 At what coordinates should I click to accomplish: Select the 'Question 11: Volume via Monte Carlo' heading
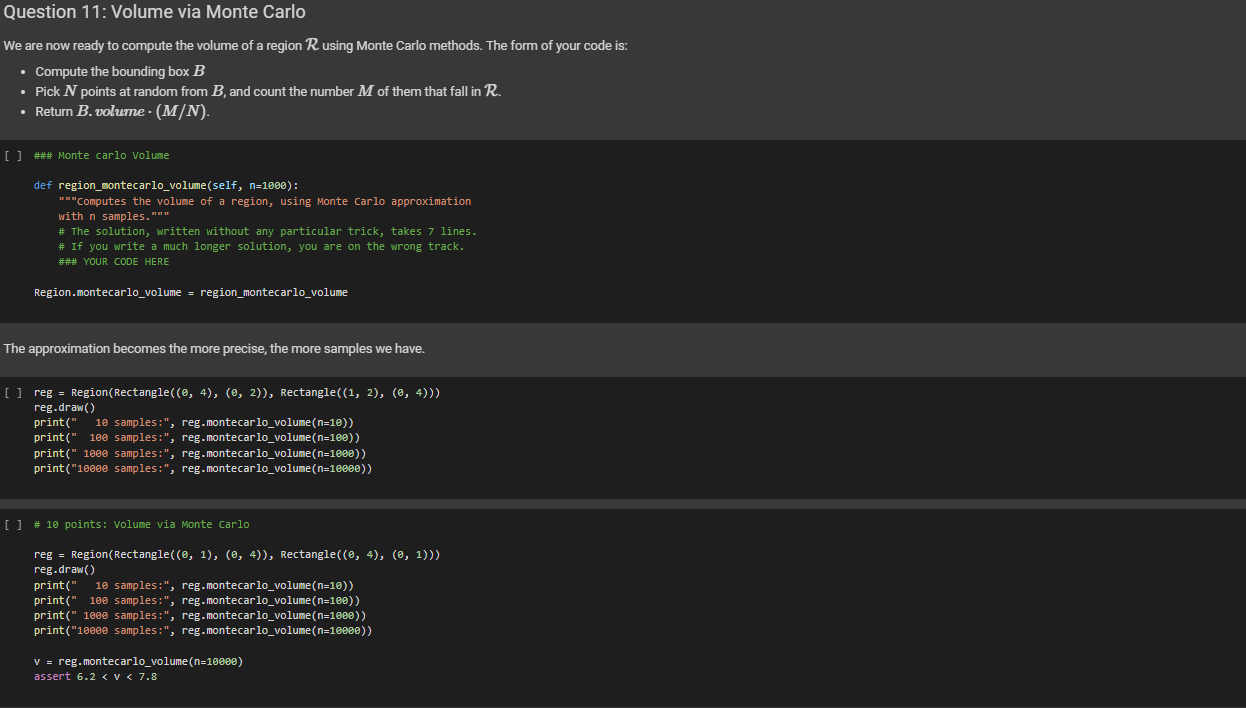[x=154, y=12]
